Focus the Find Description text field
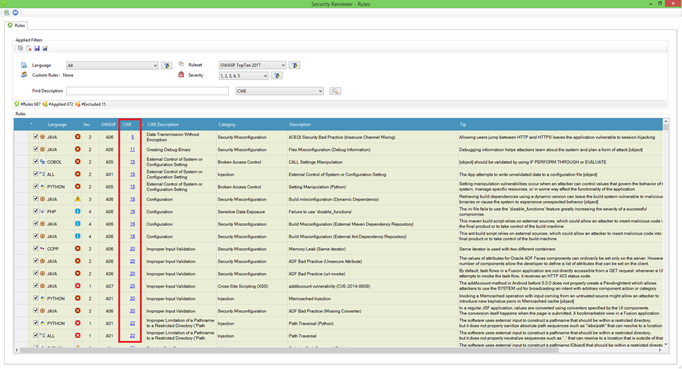 pyautogui.click(x=147, y=91)
